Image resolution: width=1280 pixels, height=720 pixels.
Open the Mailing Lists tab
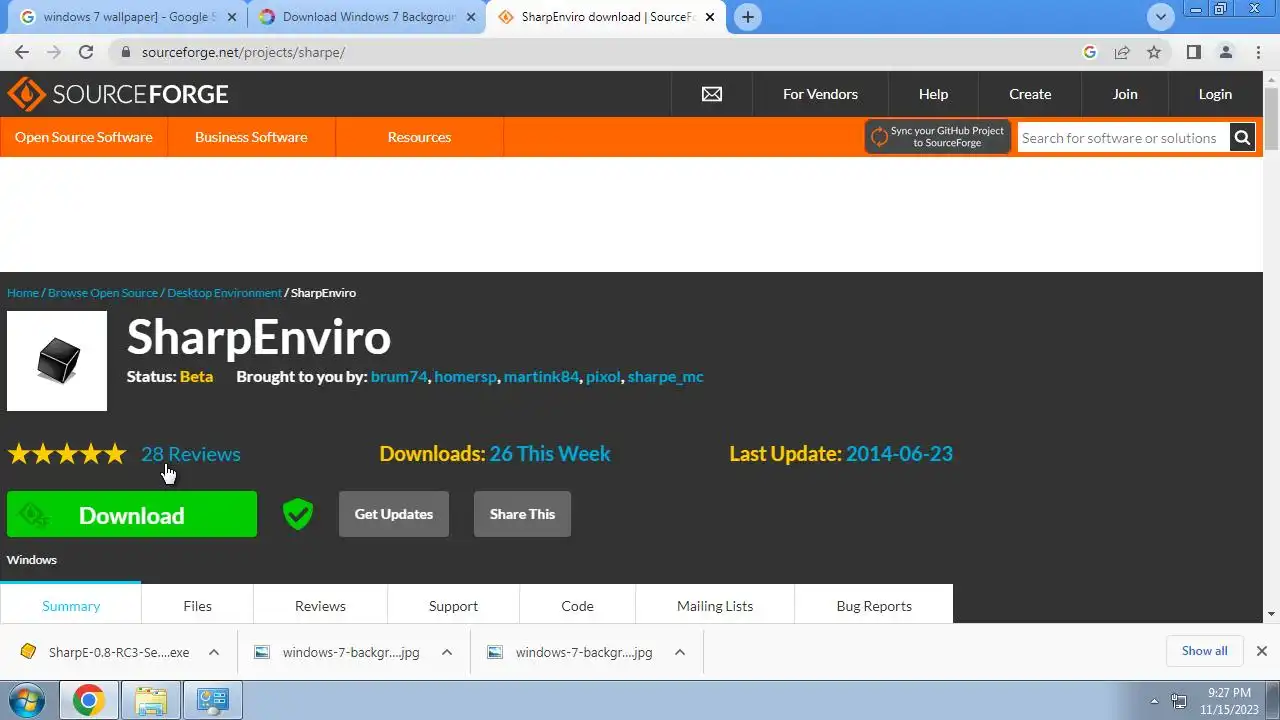click(715, 606)
